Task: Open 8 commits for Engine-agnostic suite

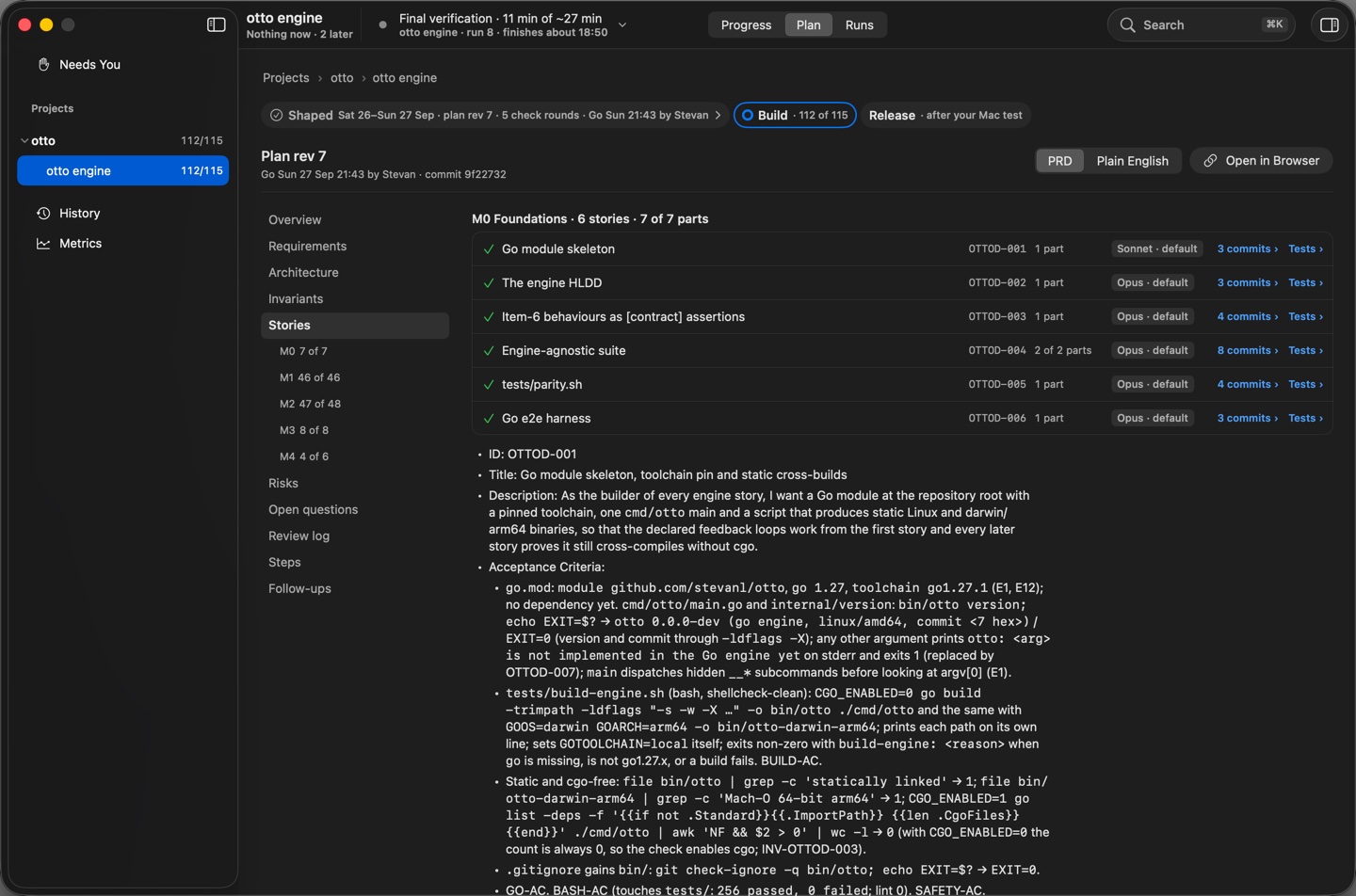Action: click(1247, 350)
